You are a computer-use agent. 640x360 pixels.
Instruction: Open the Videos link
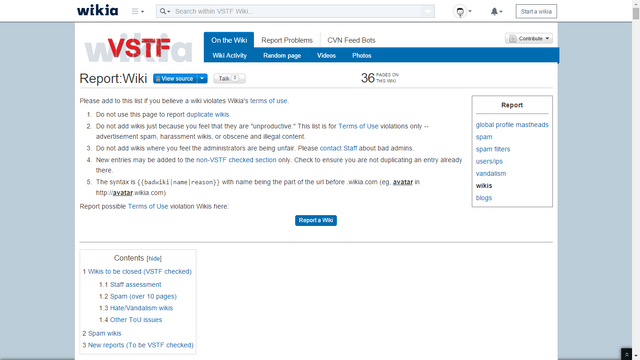click(326, 56)
